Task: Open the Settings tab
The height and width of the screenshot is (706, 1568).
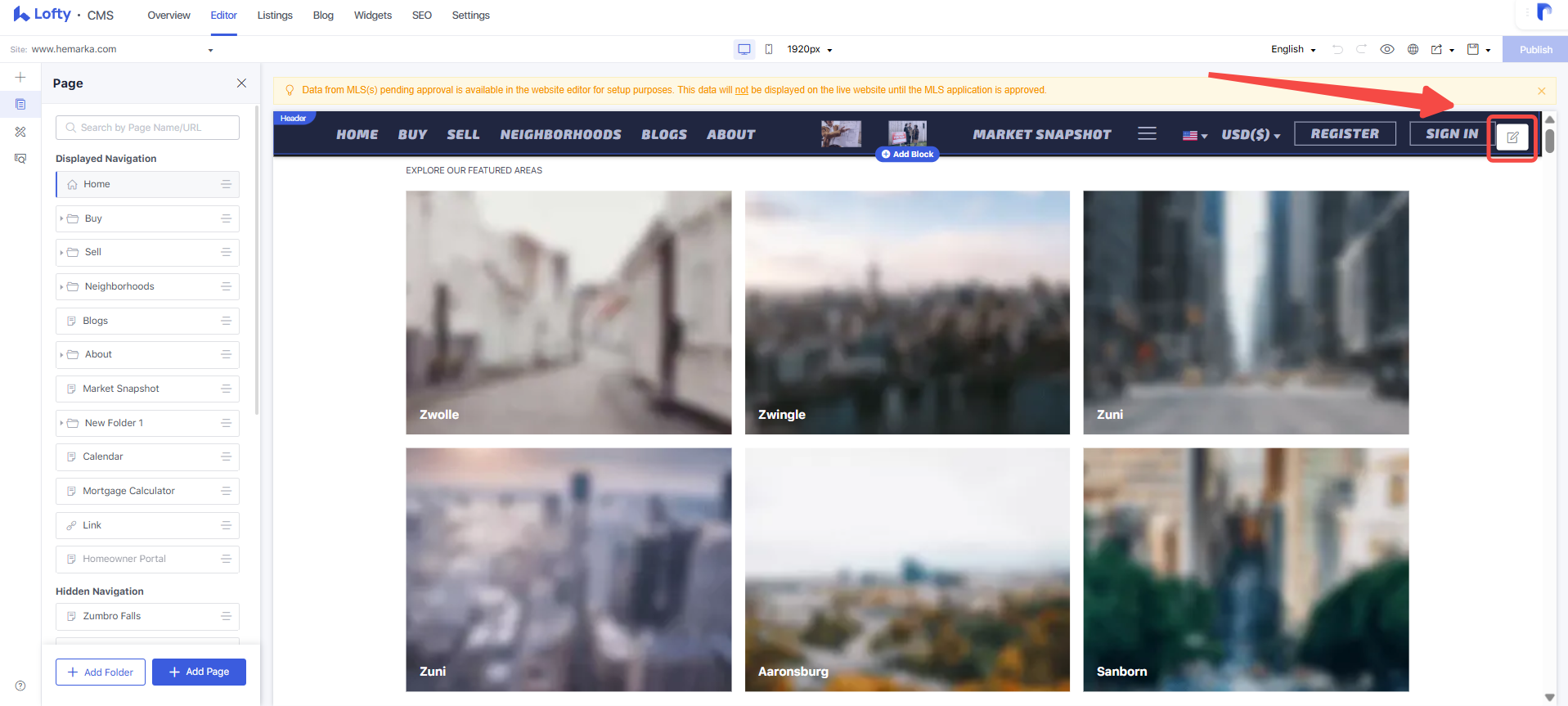Action: [x=471, y=16]
